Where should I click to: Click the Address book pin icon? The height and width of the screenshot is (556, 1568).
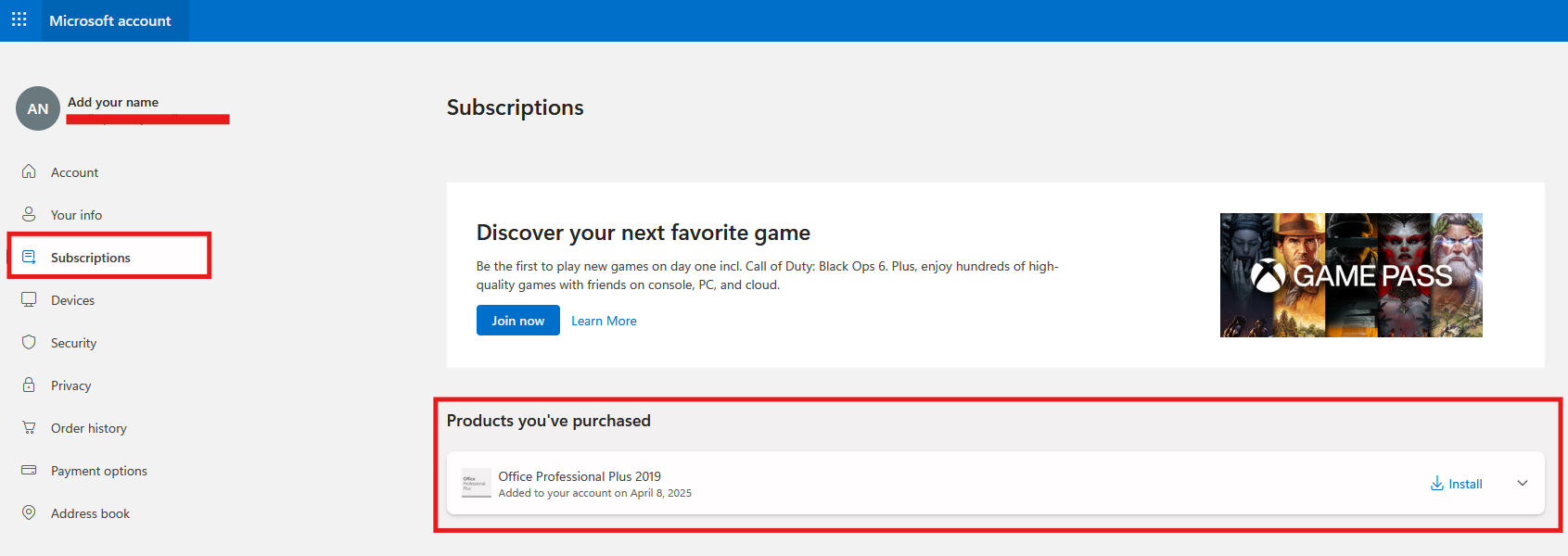(29, 512)
